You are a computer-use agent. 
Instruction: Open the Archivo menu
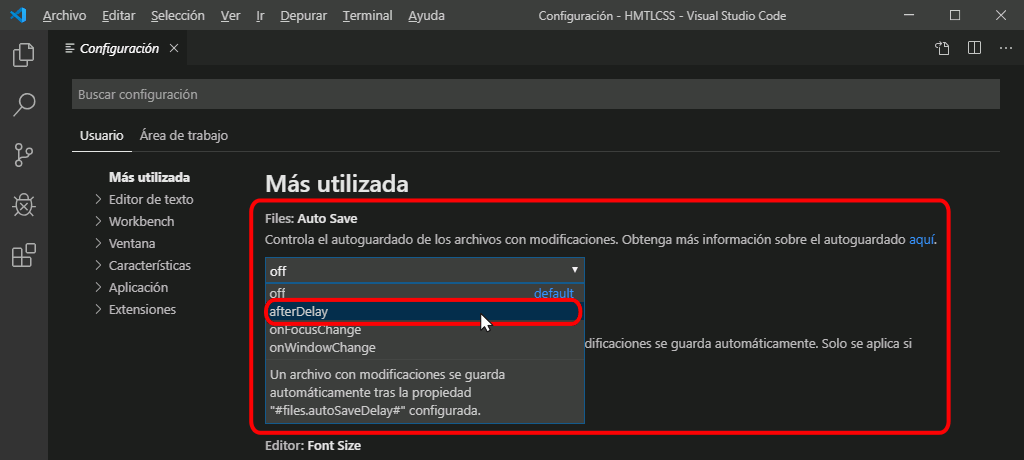[64, 16]
